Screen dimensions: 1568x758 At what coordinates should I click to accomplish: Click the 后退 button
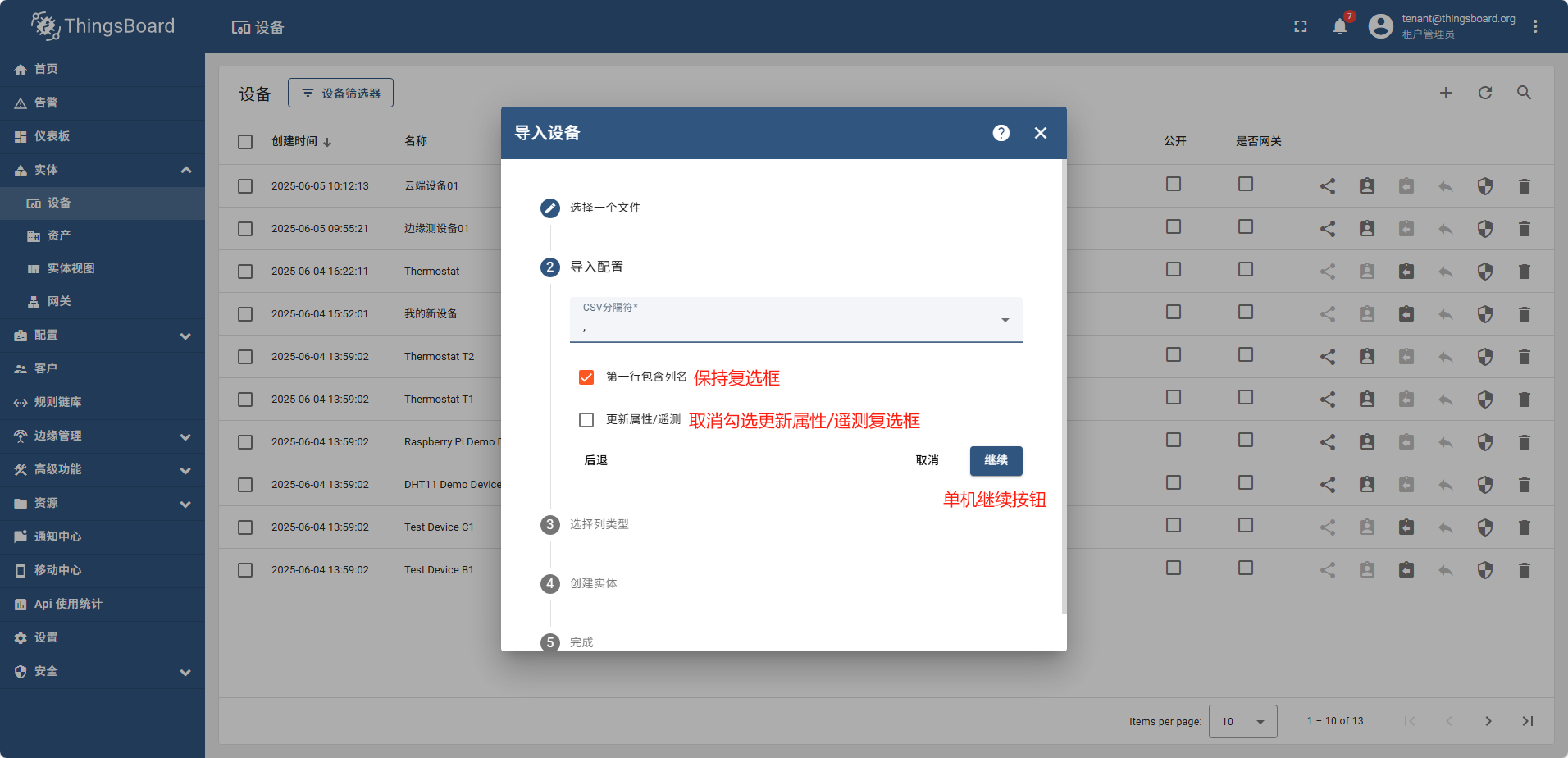point(595,461)
